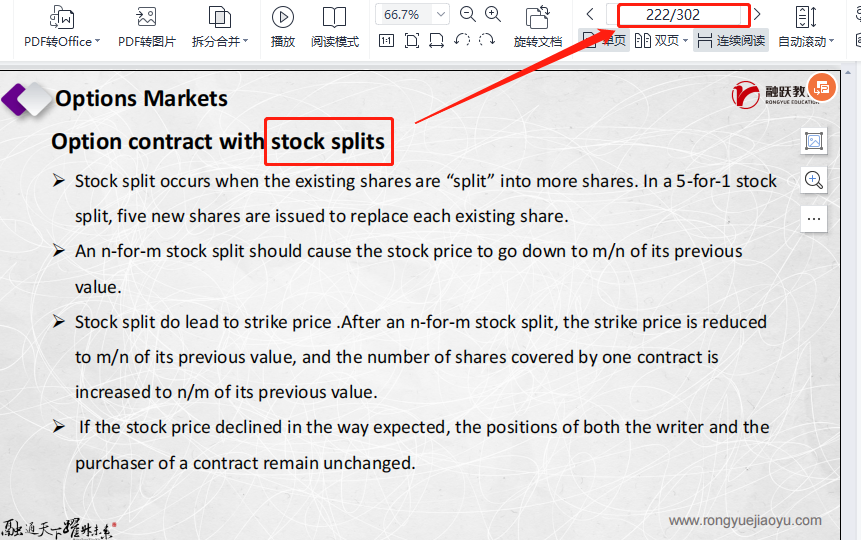861x540 pixels.
Task: Zoom in with the plus magnifier
Action: pyautogui.click(x=493, y=14)
